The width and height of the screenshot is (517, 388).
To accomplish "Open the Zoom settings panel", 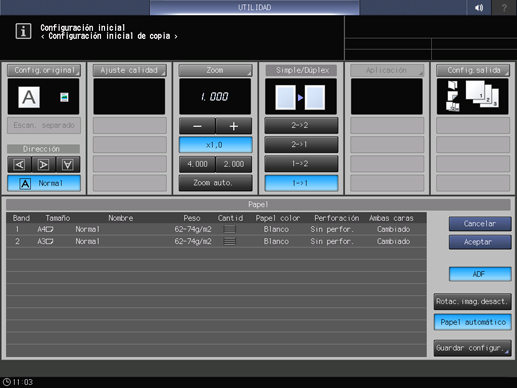I will click(x=215, y=70).
